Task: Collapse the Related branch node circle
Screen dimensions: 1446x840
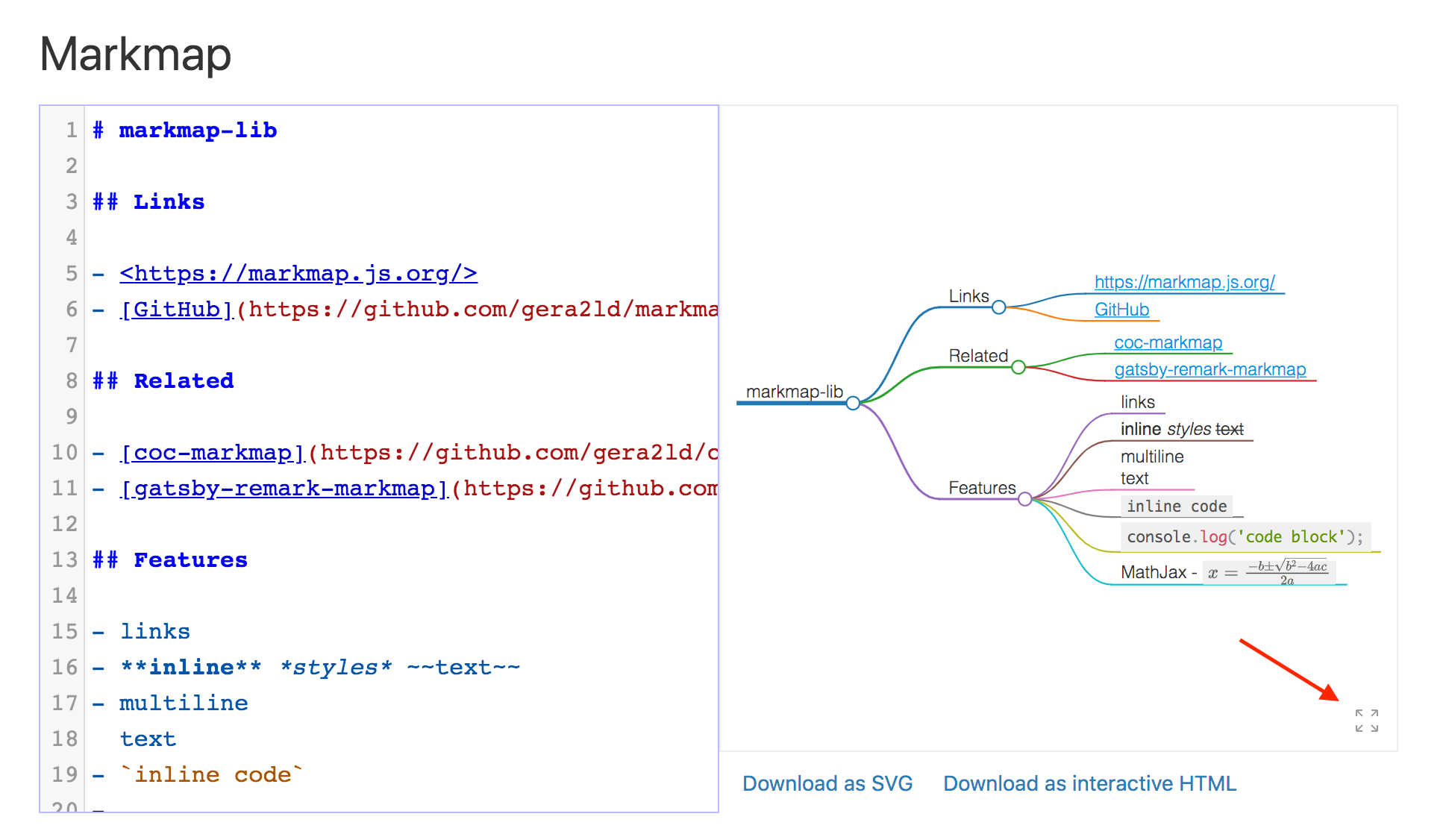Action: 1017,367
